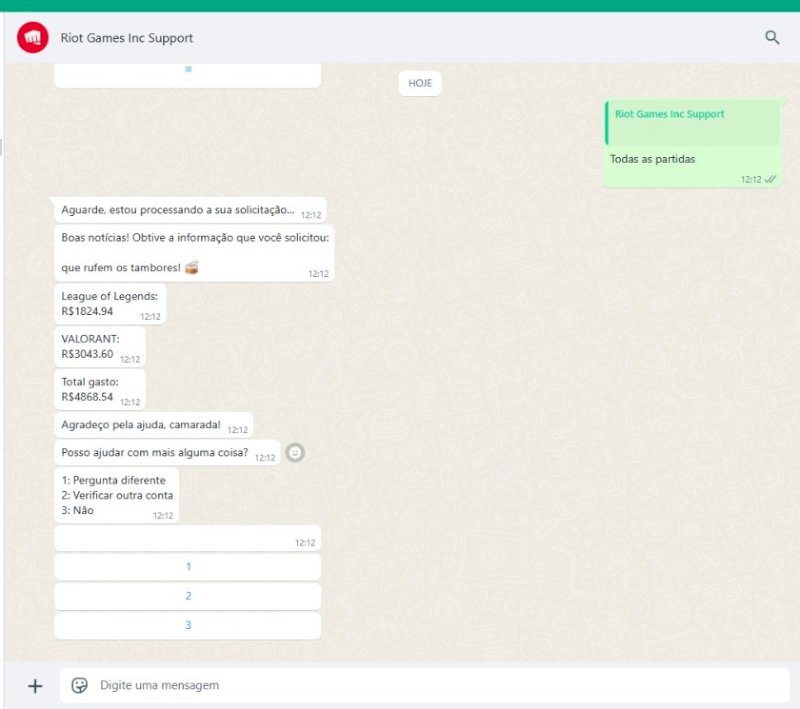The width and height of the screenshot is (800, 709).
Task: Choose quick reply button 1
Action: (x=188, y=567)
